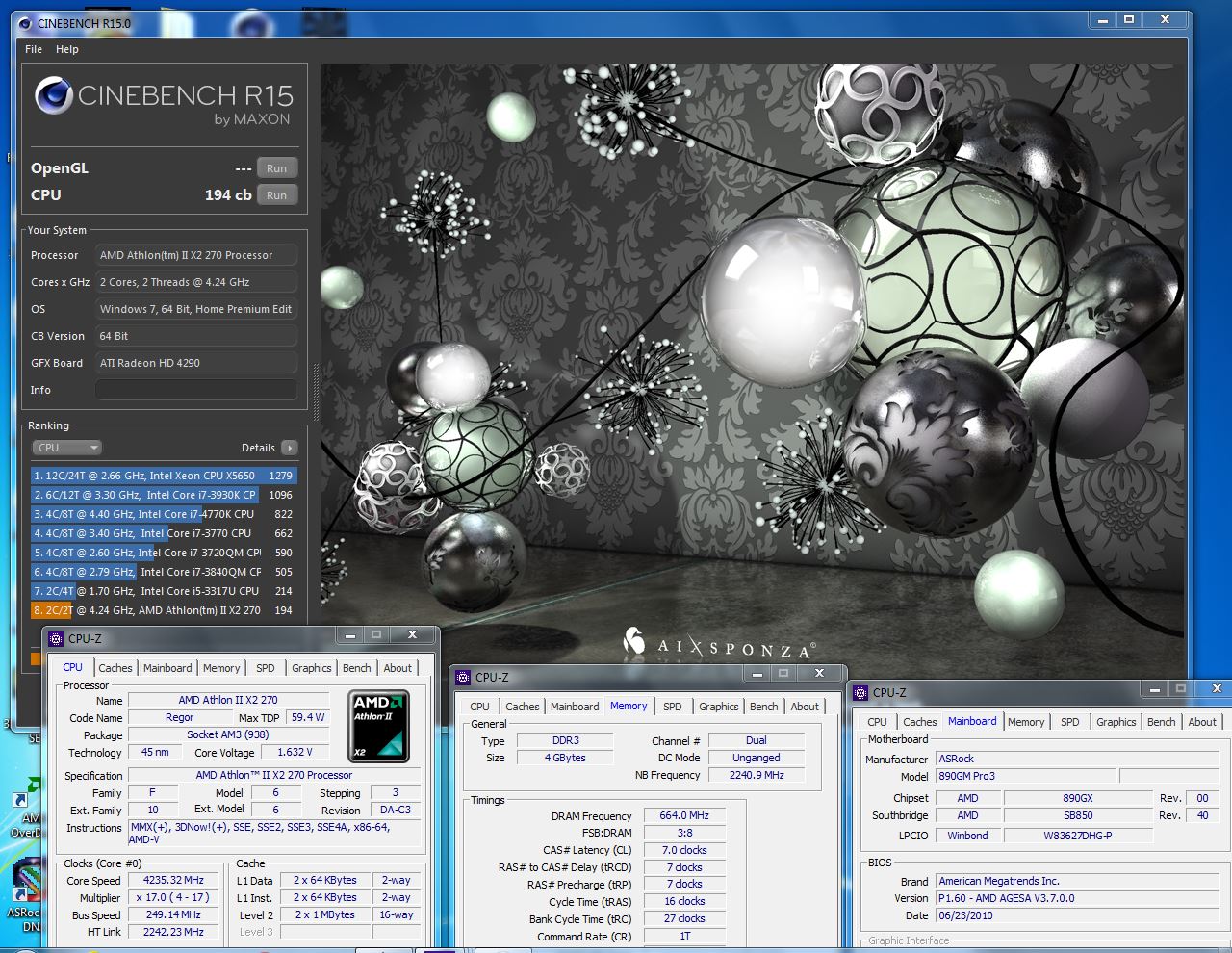Click the NB Frequency value 2240.9 MHz

point(757,775)
